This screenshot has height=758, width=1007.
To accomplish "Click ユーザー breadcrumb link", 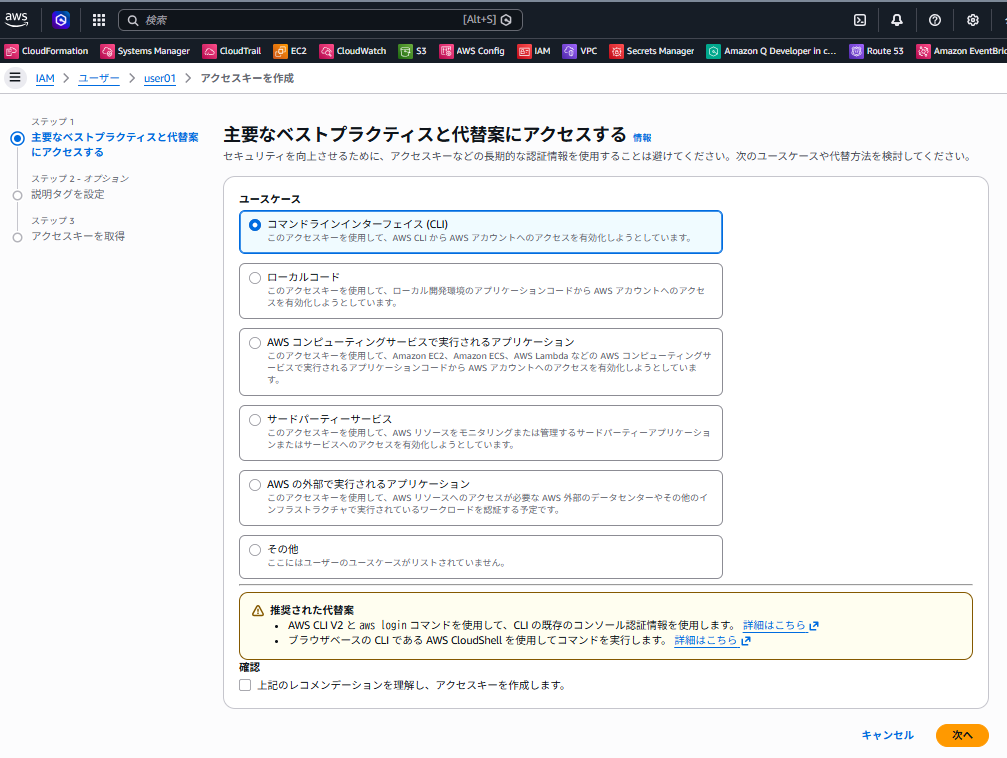I will tap(99, 78).
